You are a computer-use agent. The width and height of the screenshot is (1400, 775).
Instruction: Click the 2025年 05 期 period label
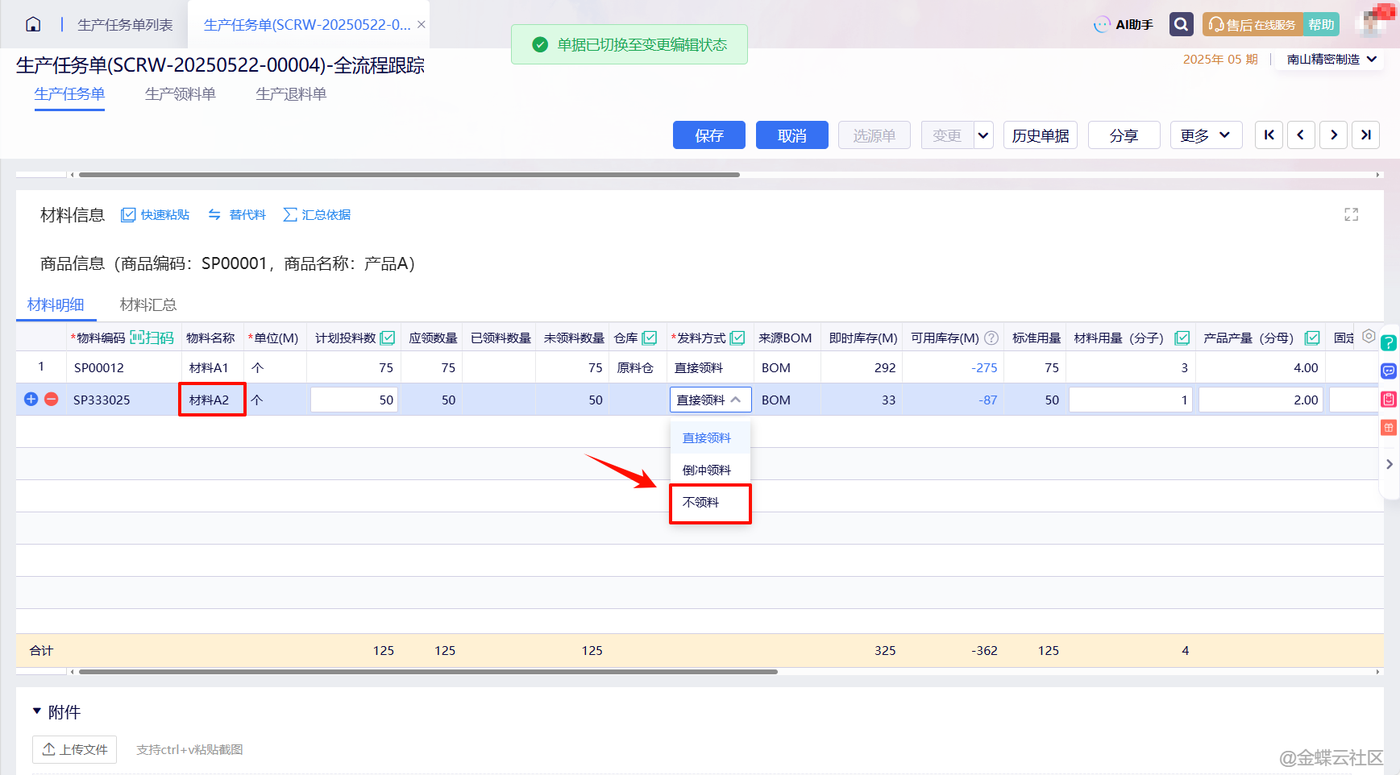pos(1220,59)
